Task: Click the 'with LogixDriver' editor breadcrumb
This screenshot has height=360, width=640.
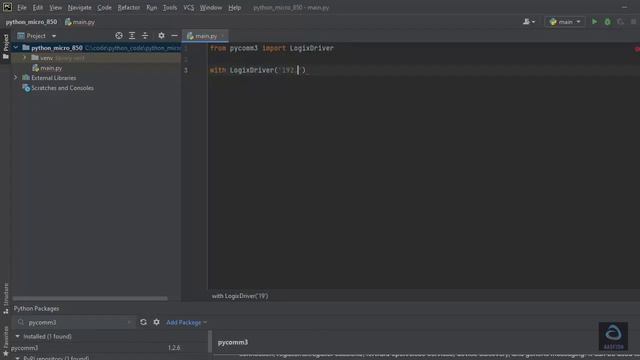Action: pyautogui.click(x=240, y=296)
